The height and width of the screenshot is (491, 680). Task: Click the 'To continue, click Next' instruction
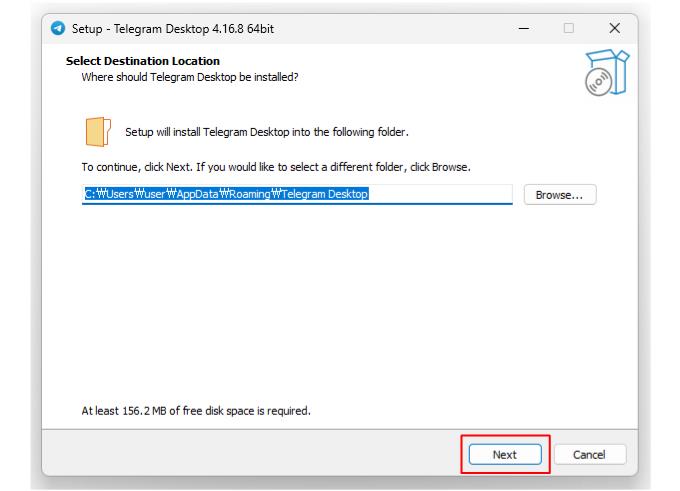(276, 167)
